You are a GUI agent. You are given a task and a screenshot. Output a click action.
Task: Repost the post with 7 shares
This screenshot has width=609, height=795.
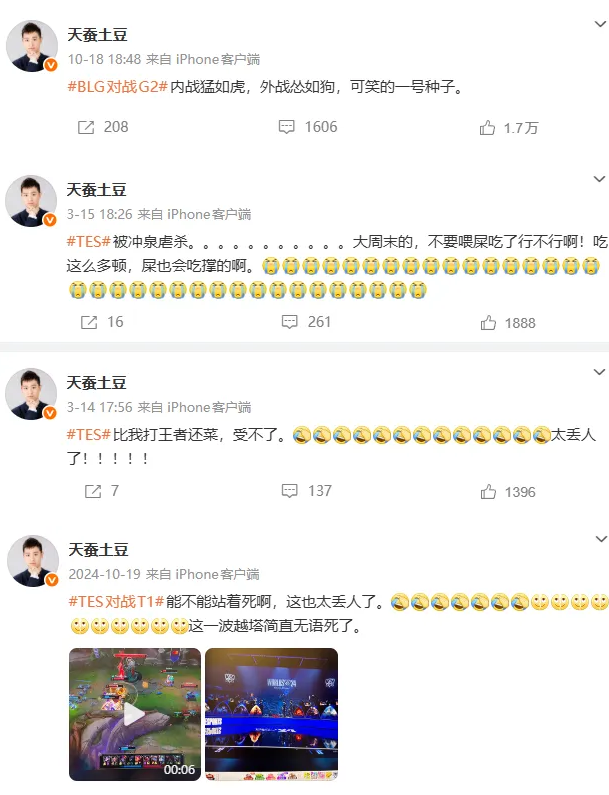point(93,491)
